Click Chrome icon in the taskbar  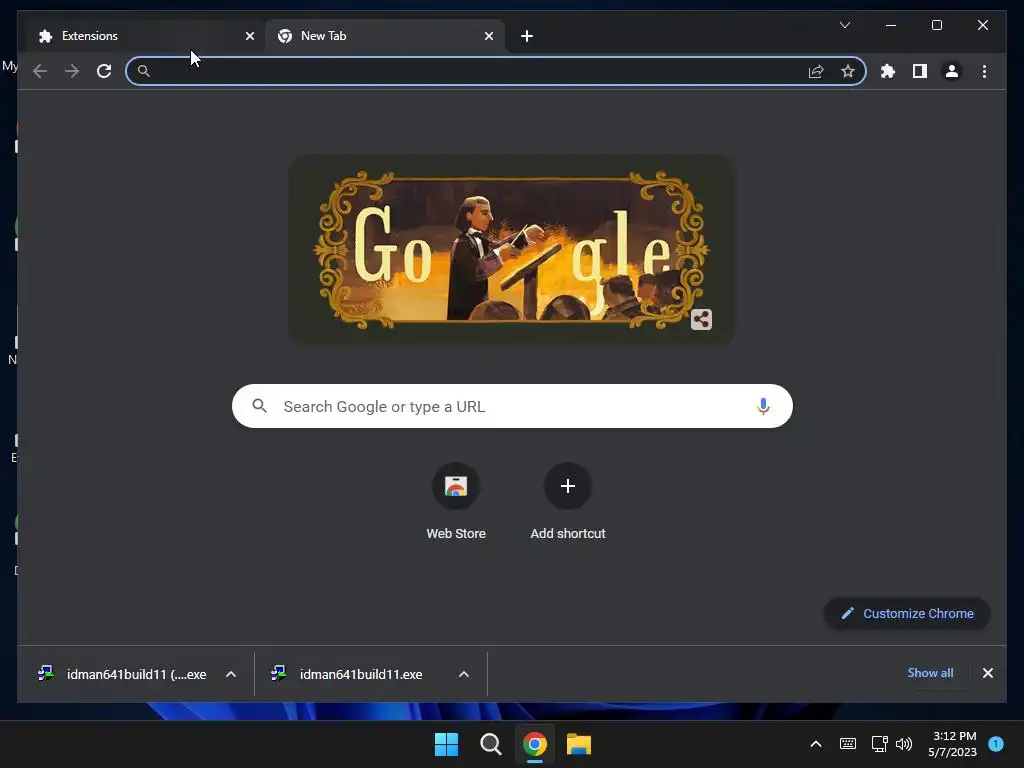point(534,744)
